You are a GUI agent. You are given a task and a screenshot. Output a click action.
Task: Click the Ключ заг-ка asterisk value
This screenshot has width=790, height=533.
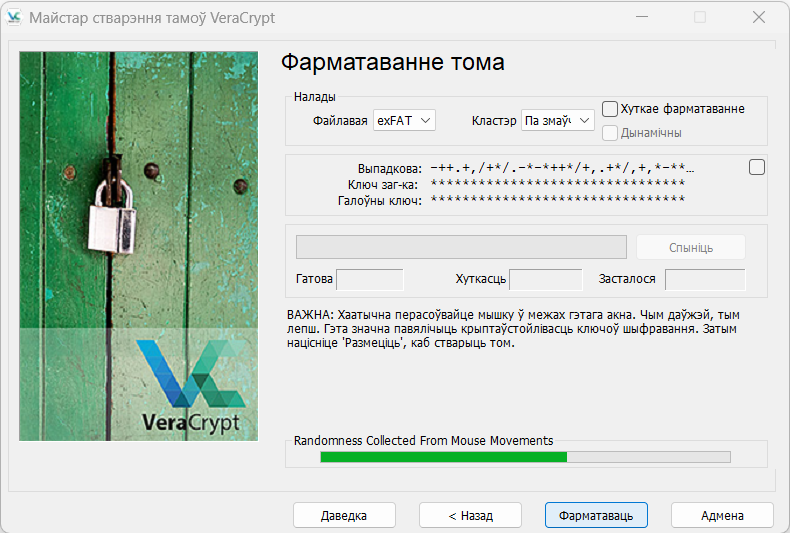point(558,183)
